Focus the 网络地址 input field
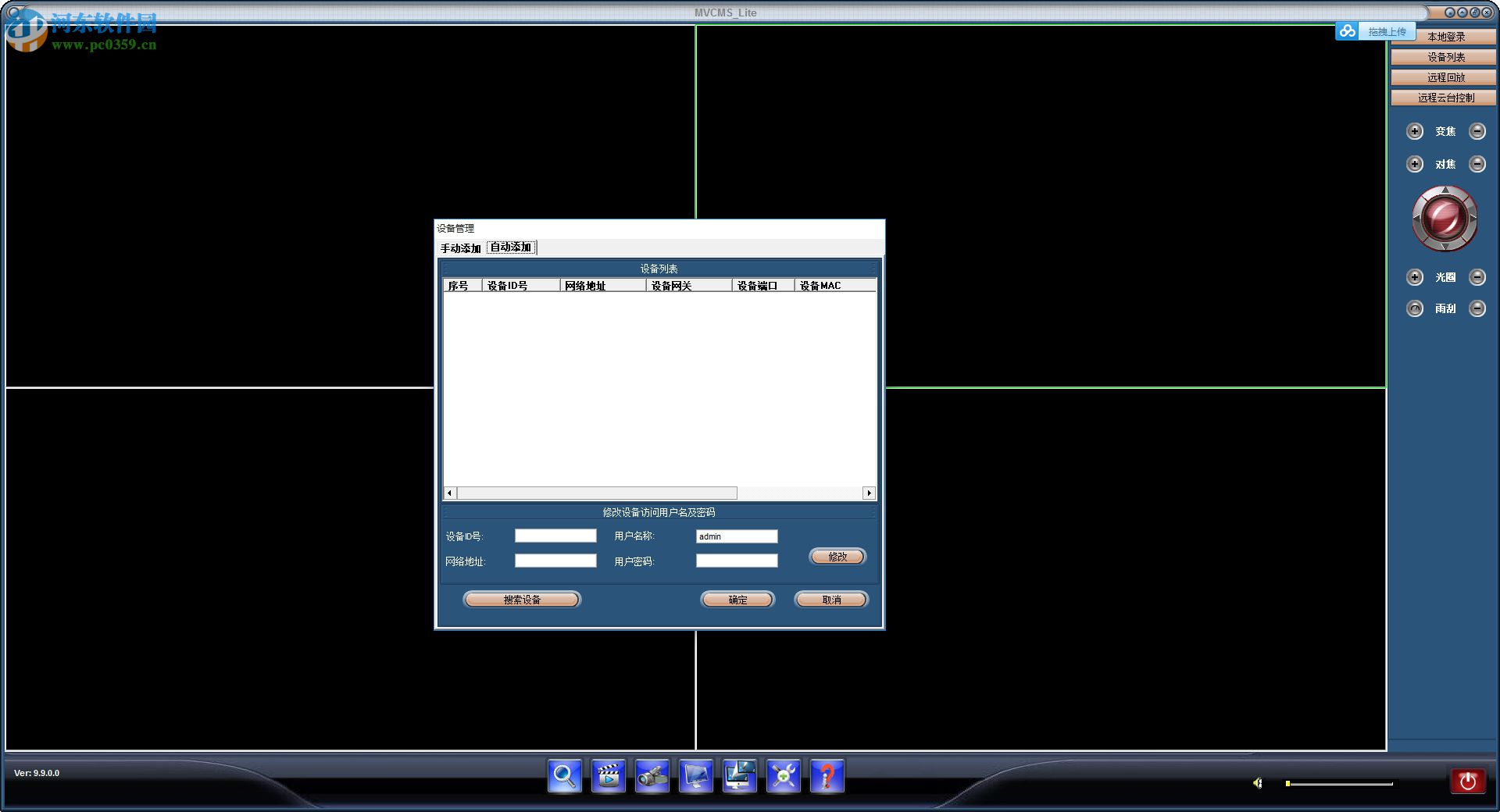 [x=555, y=561]
